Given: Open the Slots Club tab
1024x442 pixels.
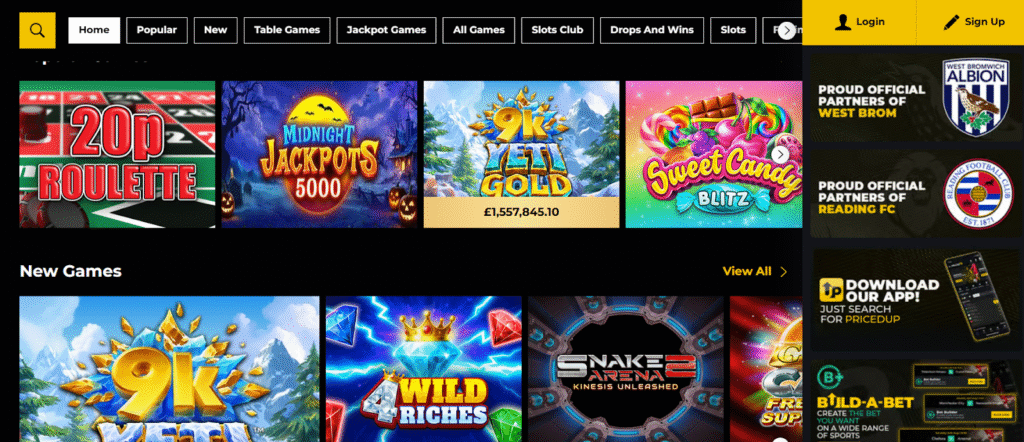Looking at the screenshot, I should pos(557,30).
